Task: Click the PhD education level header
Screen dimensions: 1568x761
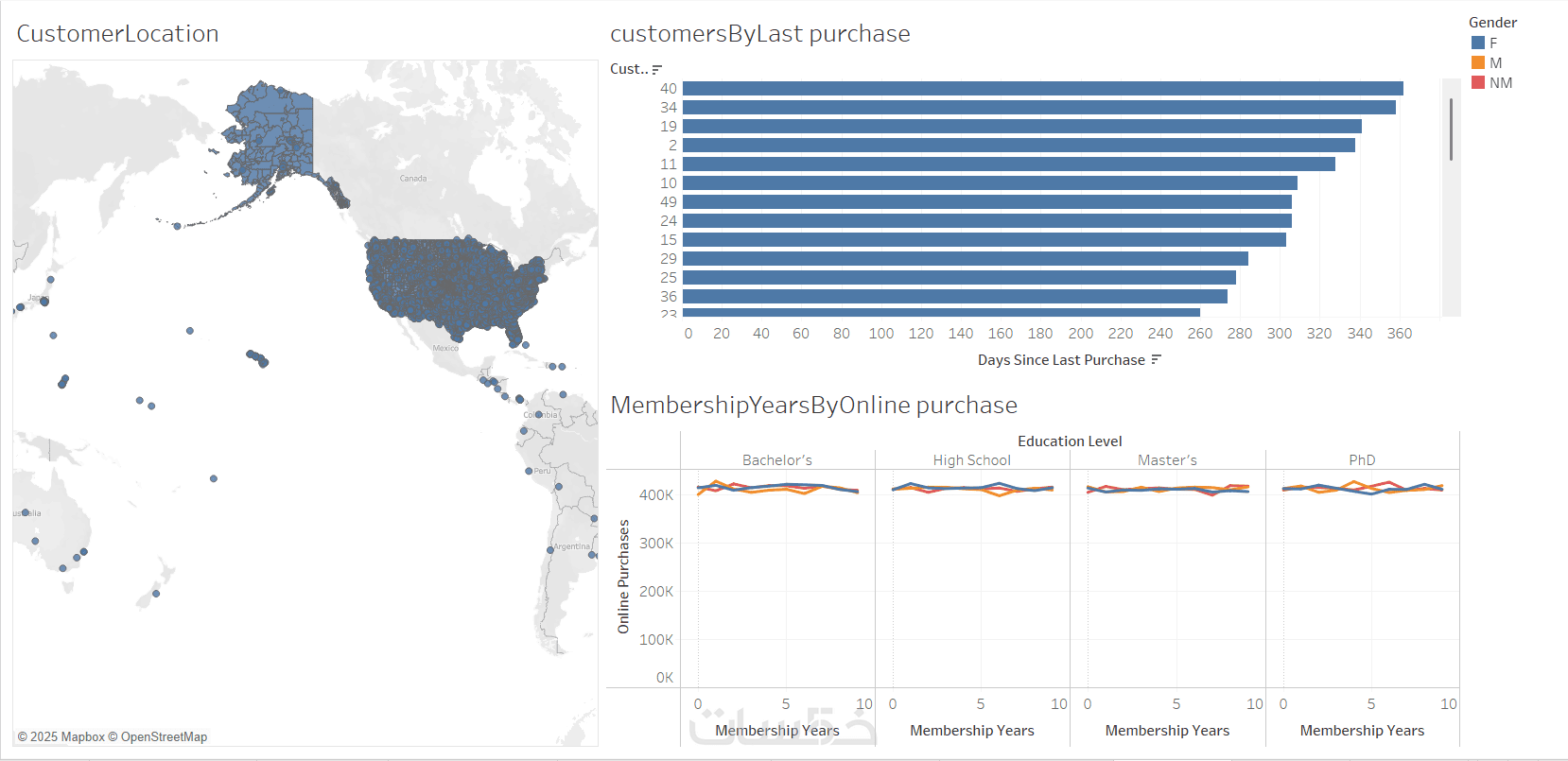Action: 1362,460
